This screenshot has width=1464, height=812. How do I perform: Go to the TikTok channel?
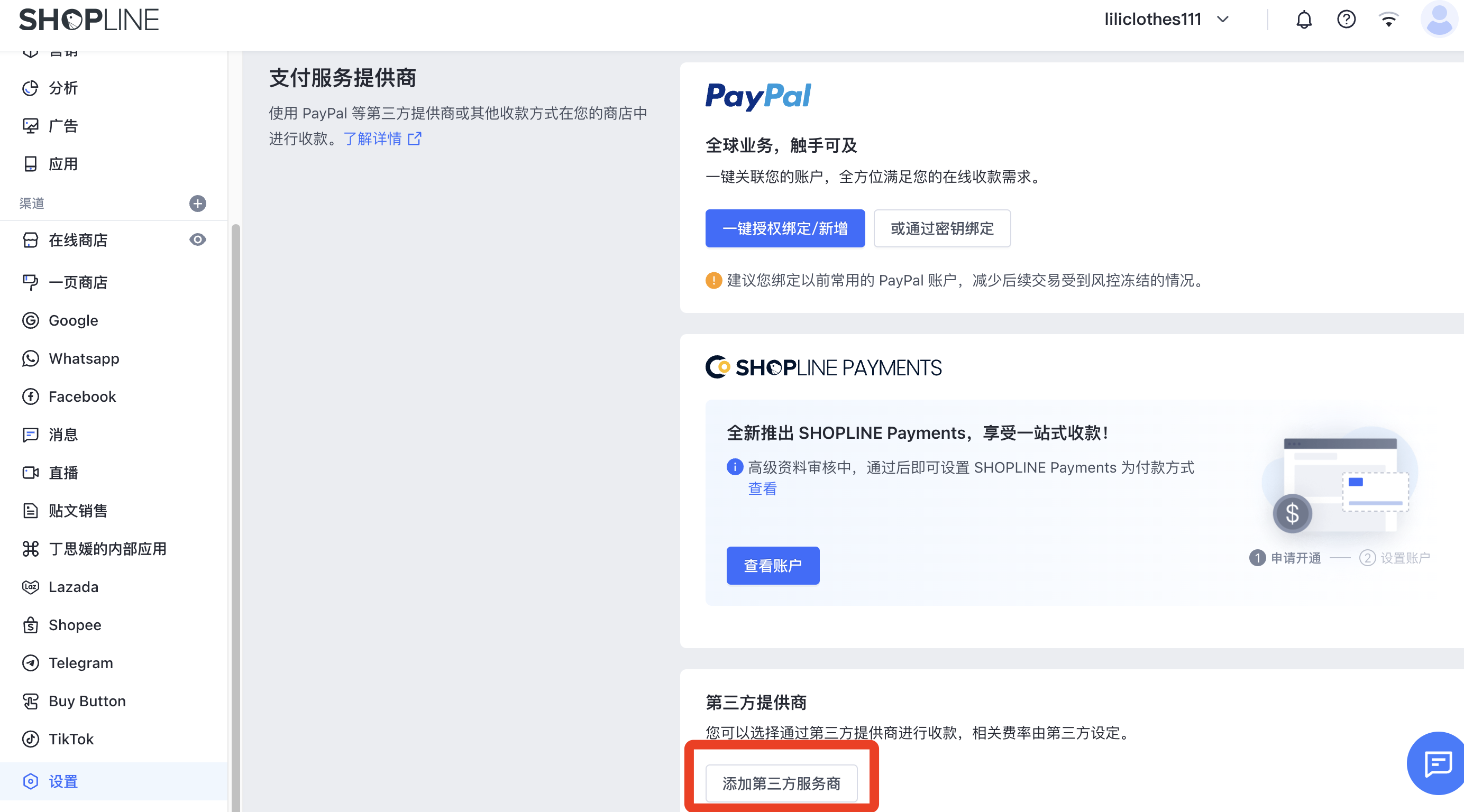[x=70, y=739]
